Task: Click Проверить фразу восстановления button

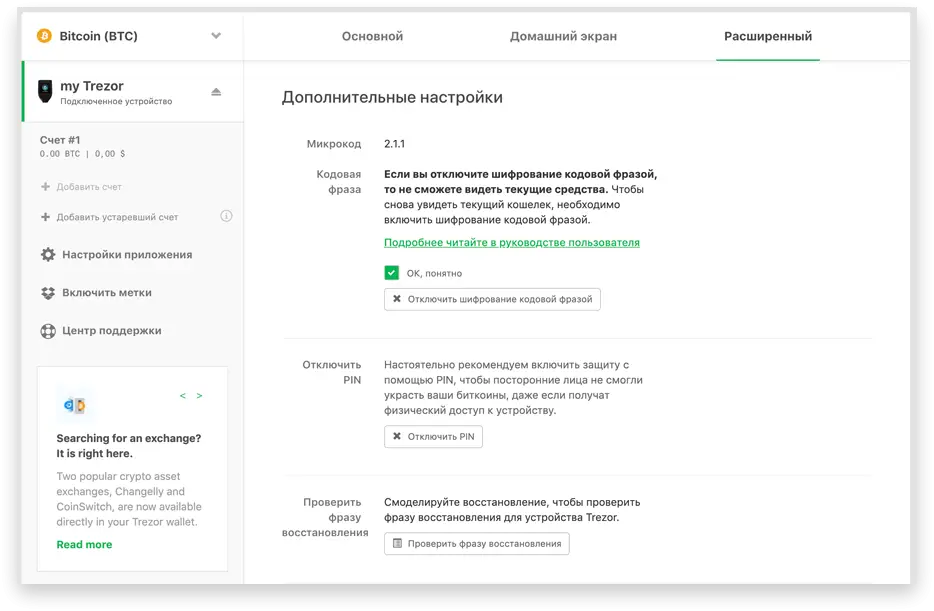Action: (476, 543)
